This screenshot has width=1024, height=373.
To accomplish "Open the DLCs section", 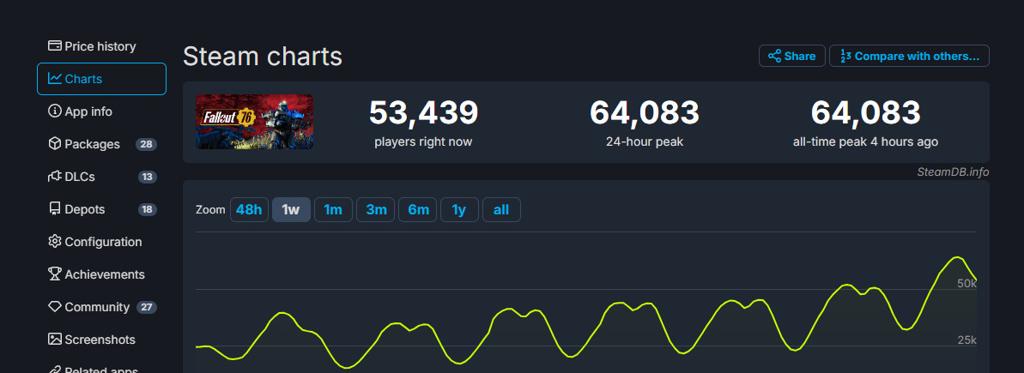I will [x=101, y=177].
